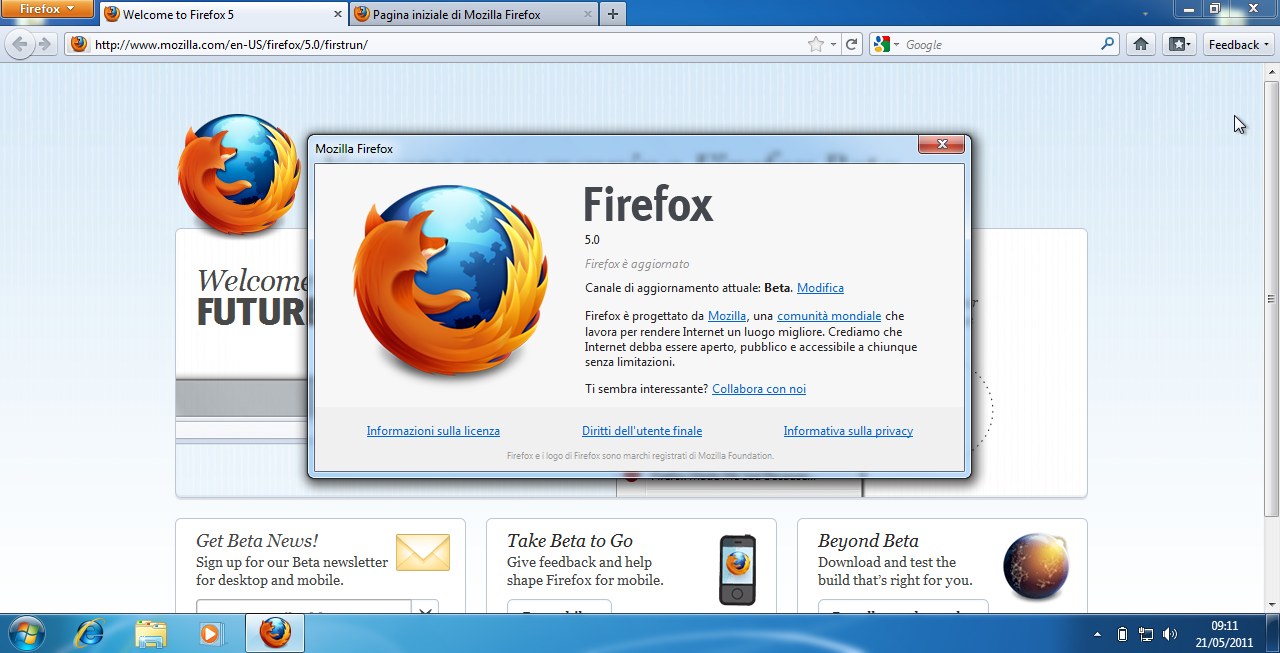Open Windows Explorer from the taskbar
Screen dimensions: 1280x653
pos(151,634)
